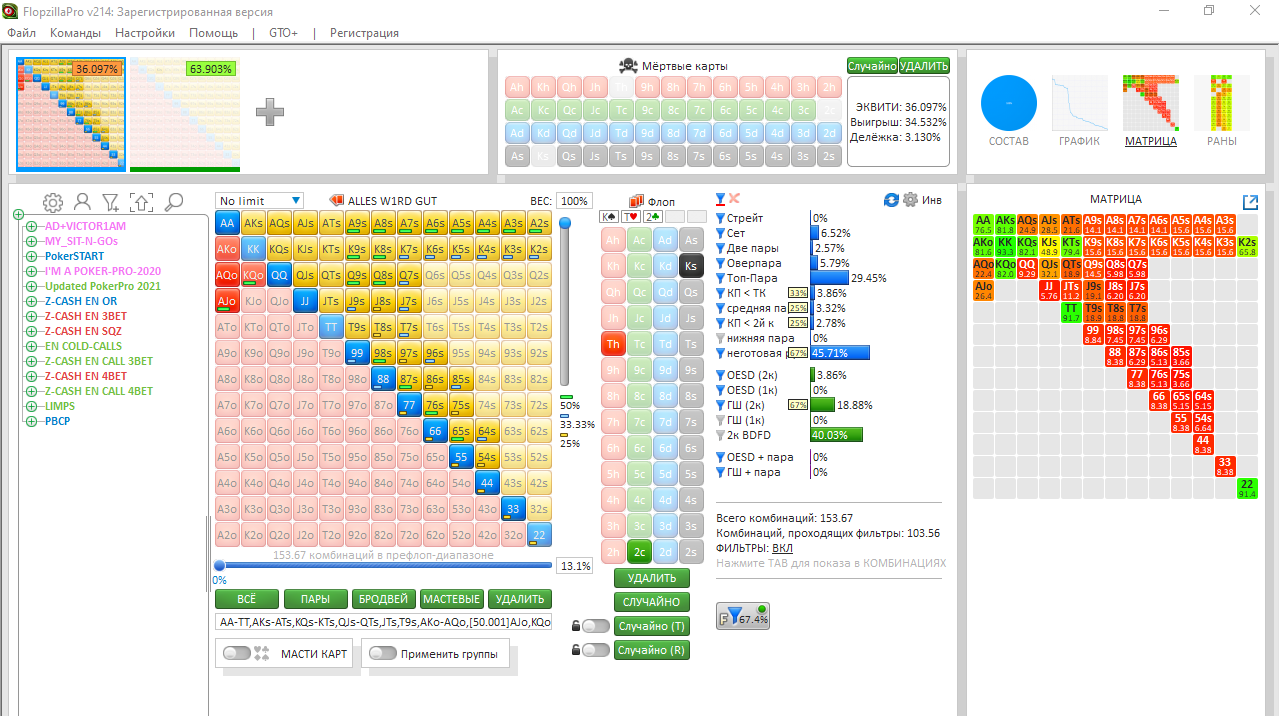This screenshot has height=716, width=1279.
Task: Expand the PokerSTART tree node
Action: [x=31, y=256]
